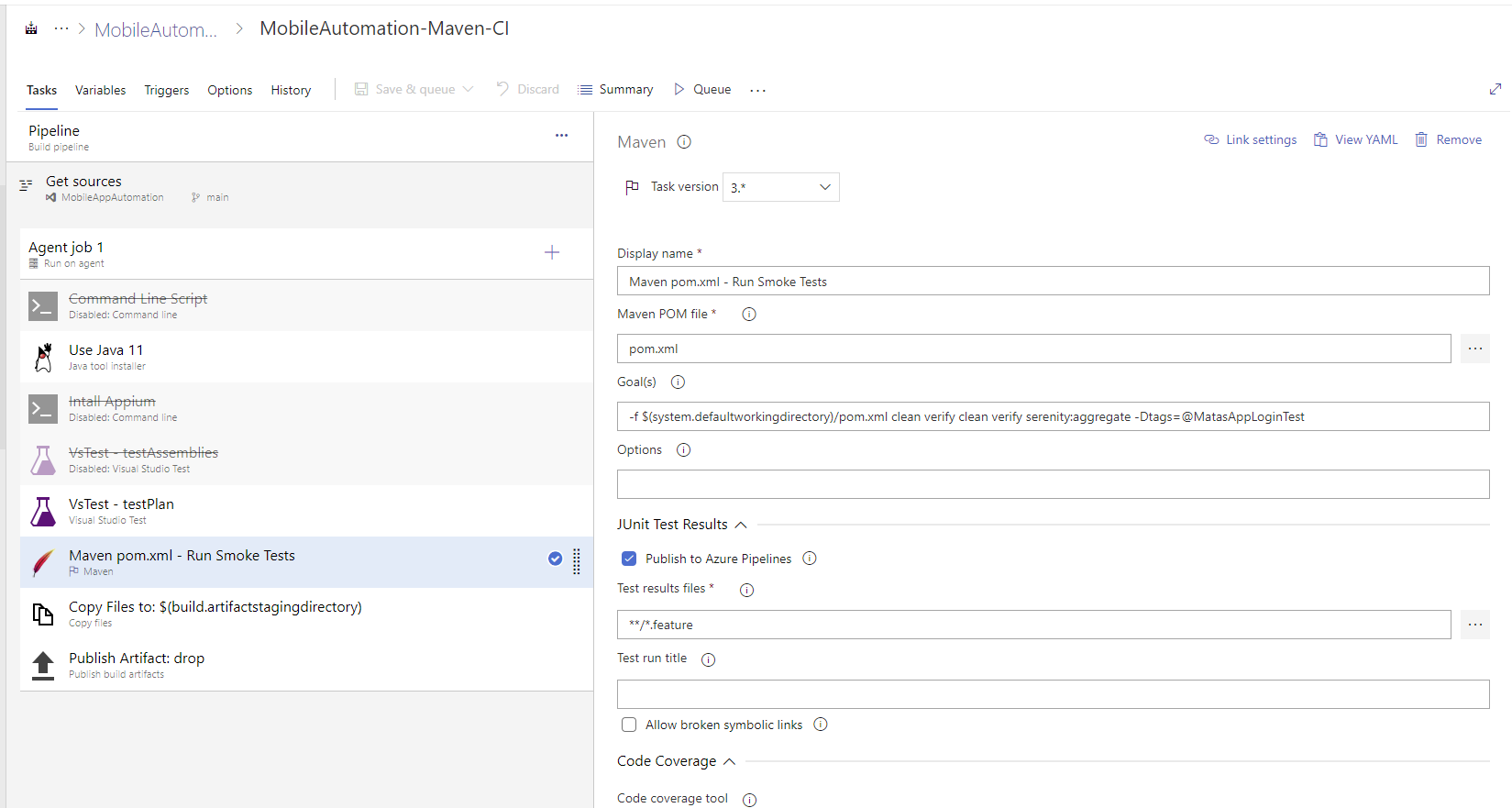
Task: Click the Code coverage tool info icon
Action: (x=749, y=800)
